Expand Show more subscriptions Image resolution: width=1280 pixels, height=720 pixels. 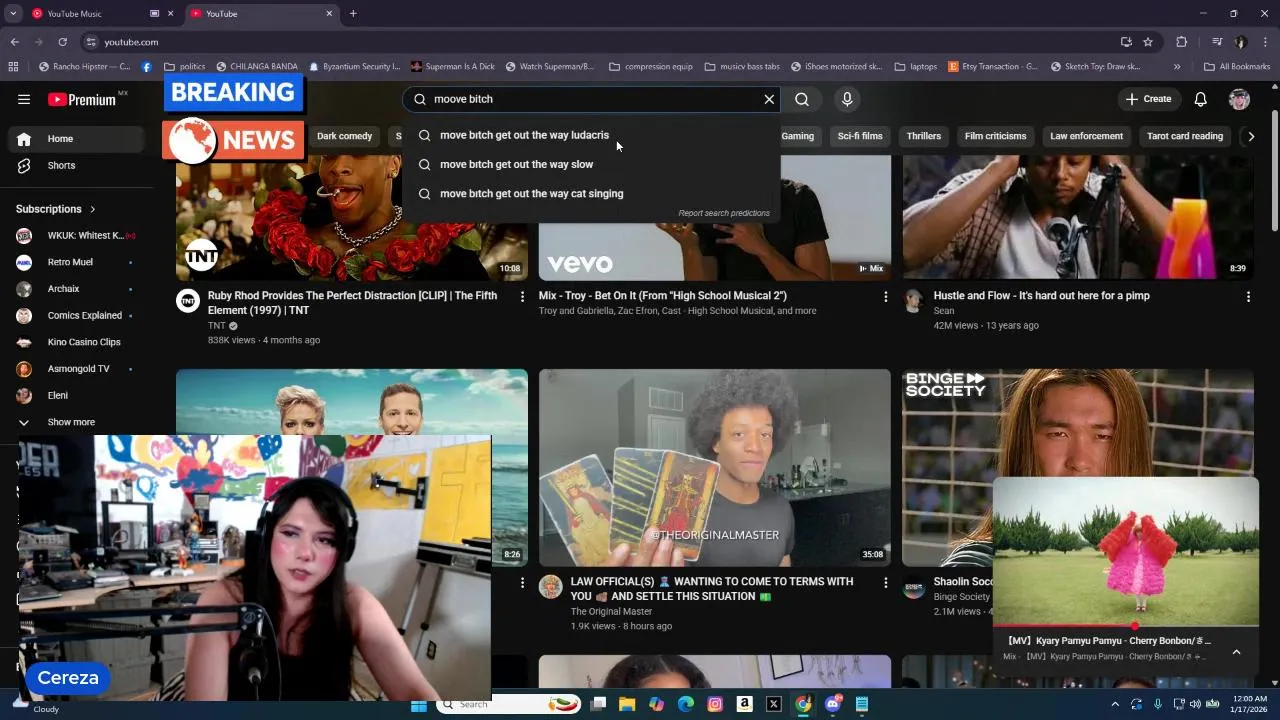75,422
